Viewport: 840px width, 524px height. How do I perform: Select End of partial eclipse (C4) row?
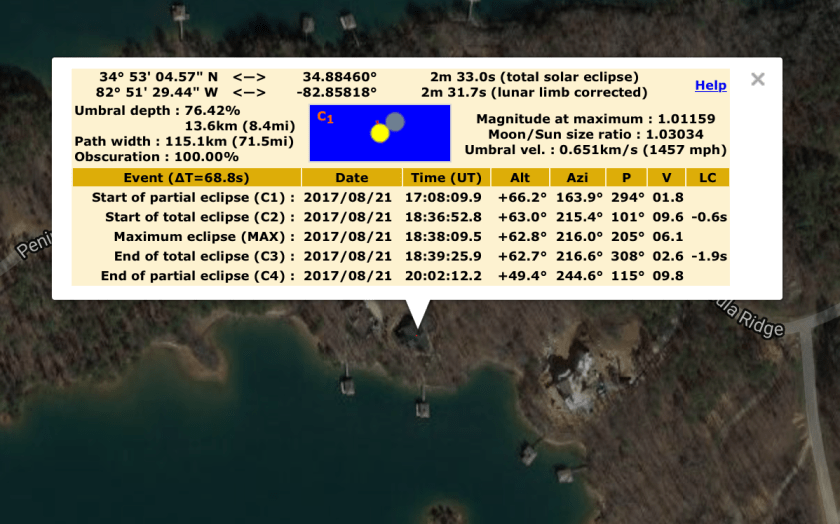[x=198, y=276]
